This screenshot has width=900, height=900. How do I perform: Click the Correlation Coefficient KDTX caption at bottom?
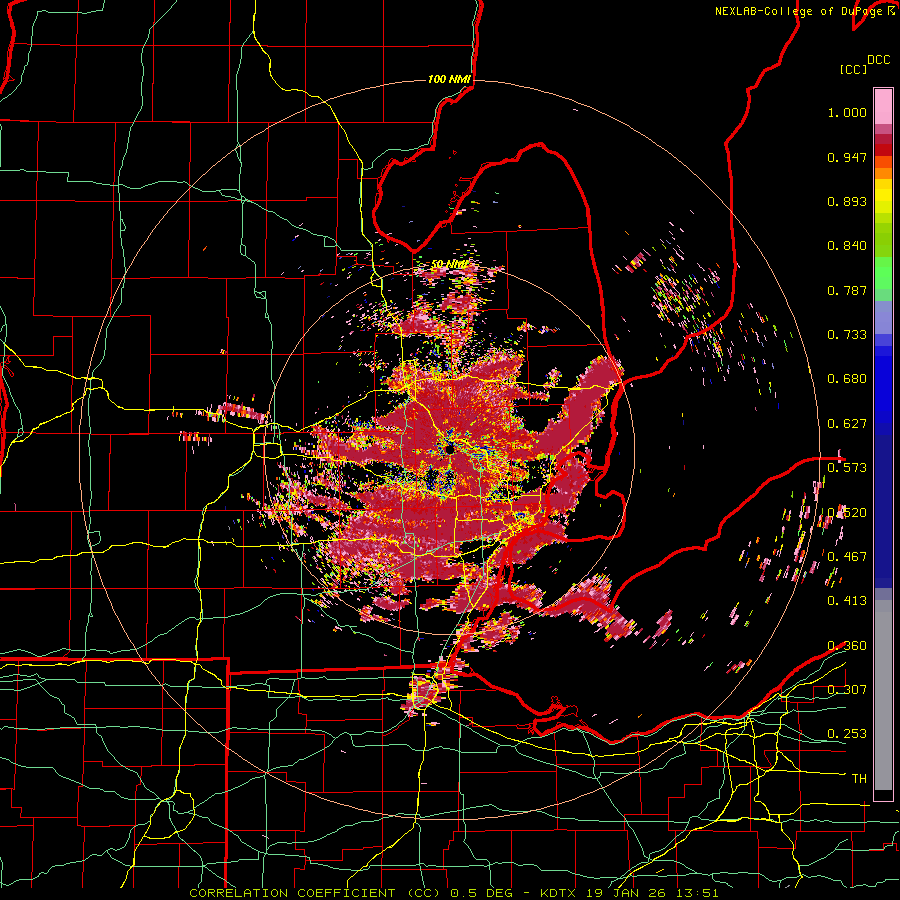(454, 893)
